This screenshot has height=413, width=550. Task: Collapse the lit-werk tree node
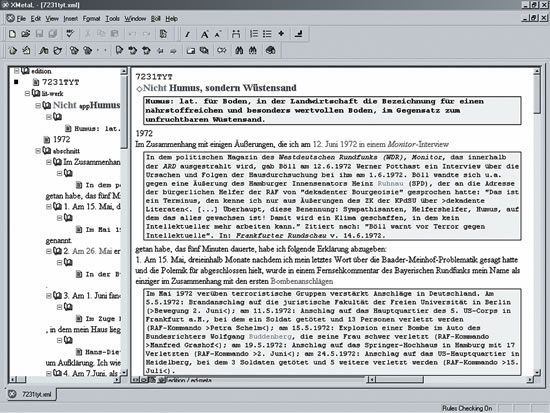pos(27,93)
